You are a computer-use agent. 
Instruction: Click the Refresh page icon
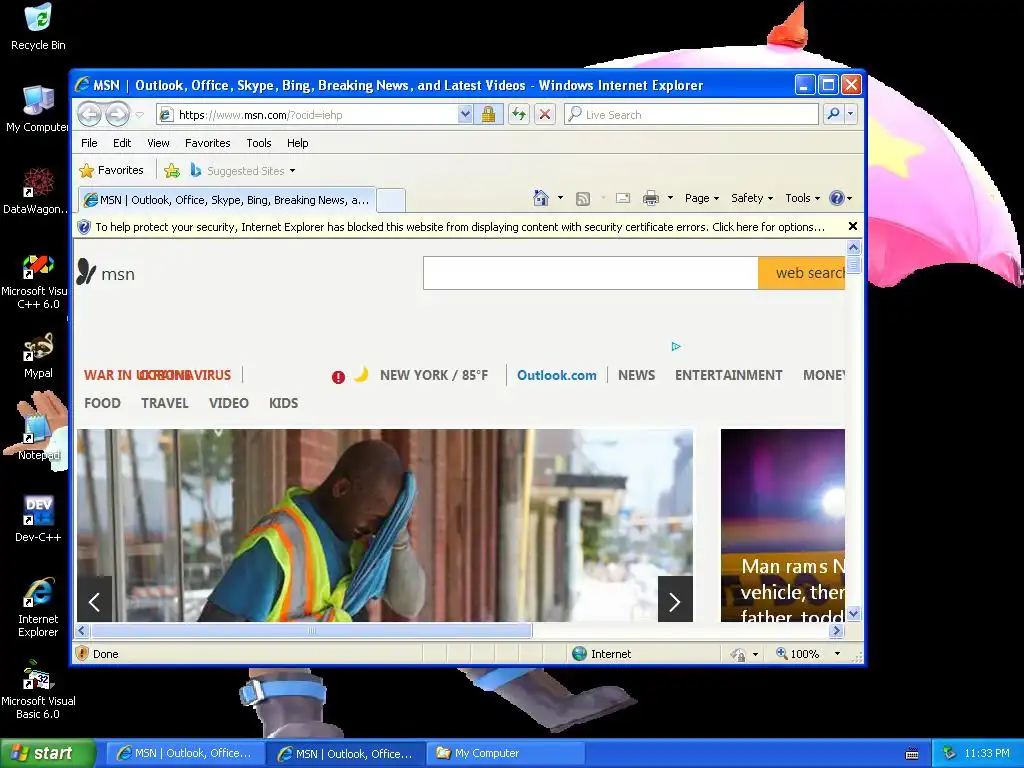519,114
